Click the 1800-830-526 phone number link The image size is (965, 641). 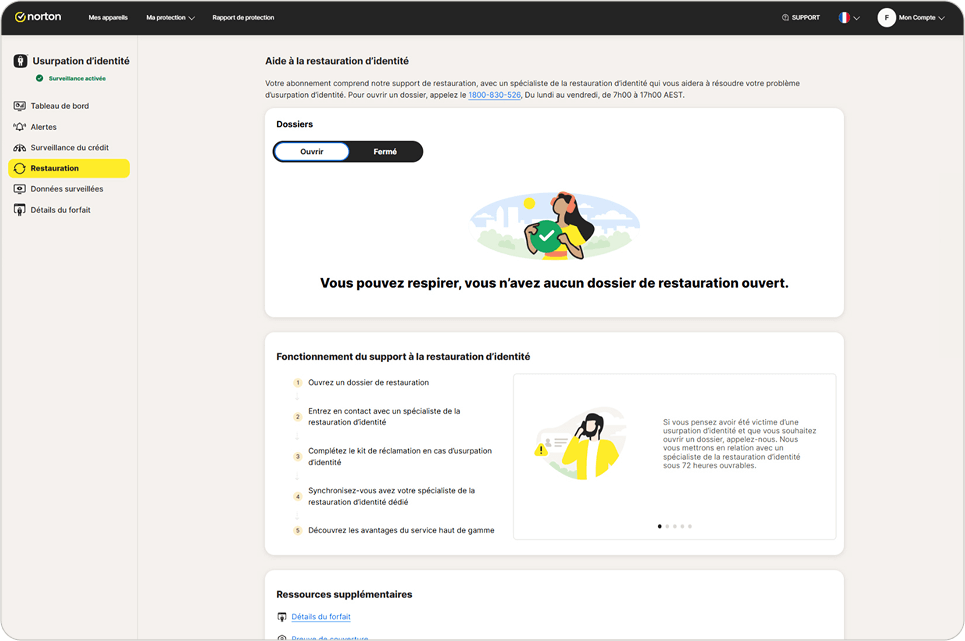point(494,94)
